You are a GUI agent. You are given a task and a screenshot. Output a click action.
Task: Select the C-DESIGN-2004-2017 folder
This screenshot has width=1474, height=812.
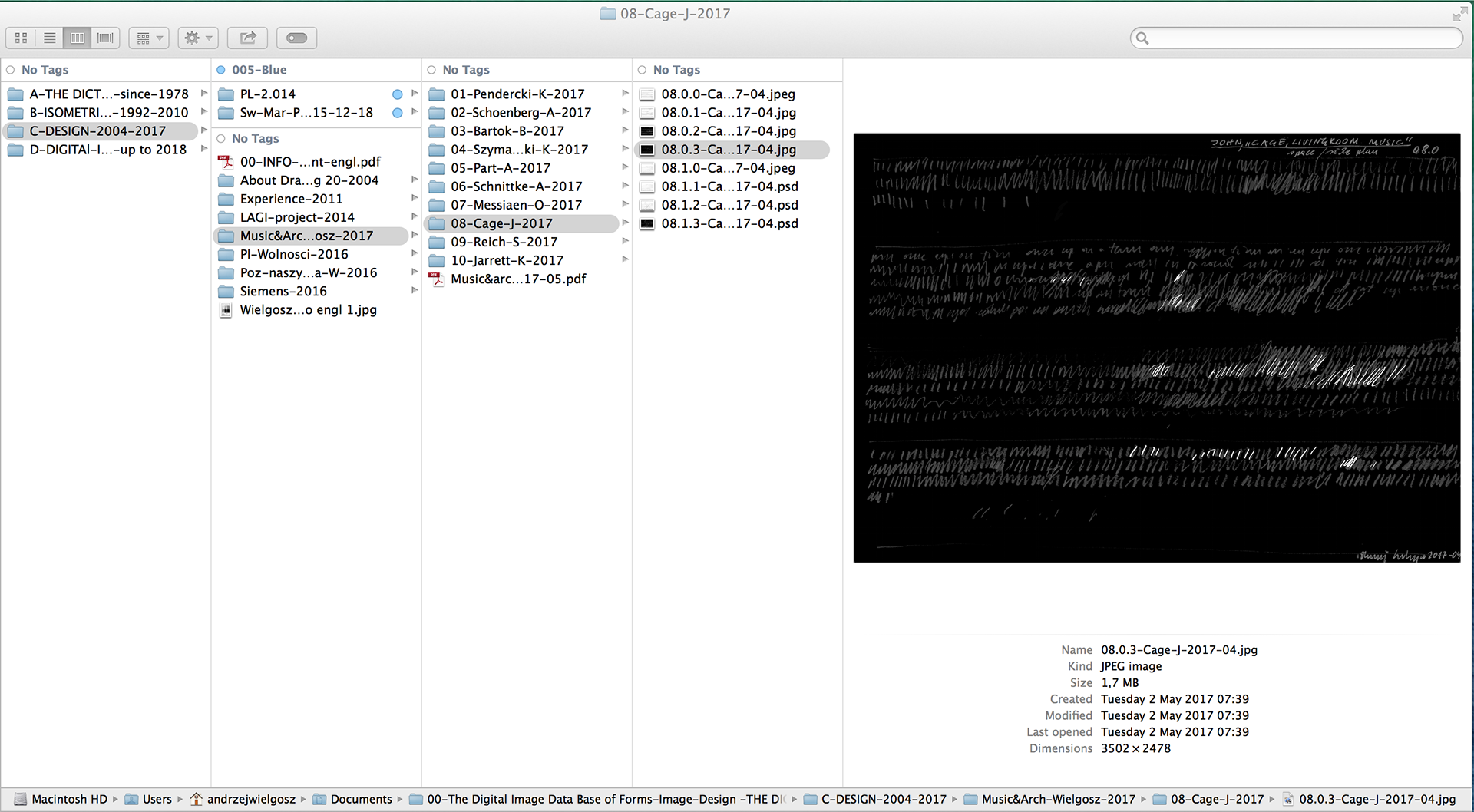(100, 130)
